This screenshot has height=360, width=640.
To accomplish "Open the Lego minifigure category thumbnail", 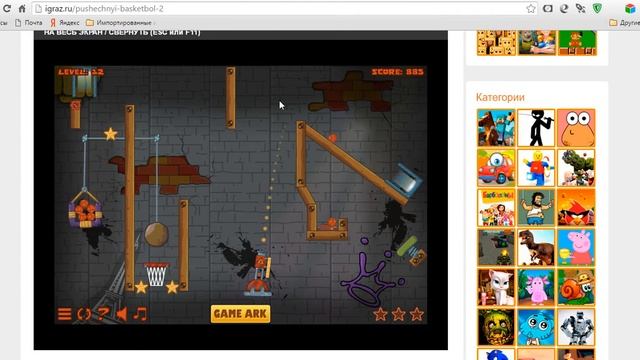I will (x=536, y=168).
